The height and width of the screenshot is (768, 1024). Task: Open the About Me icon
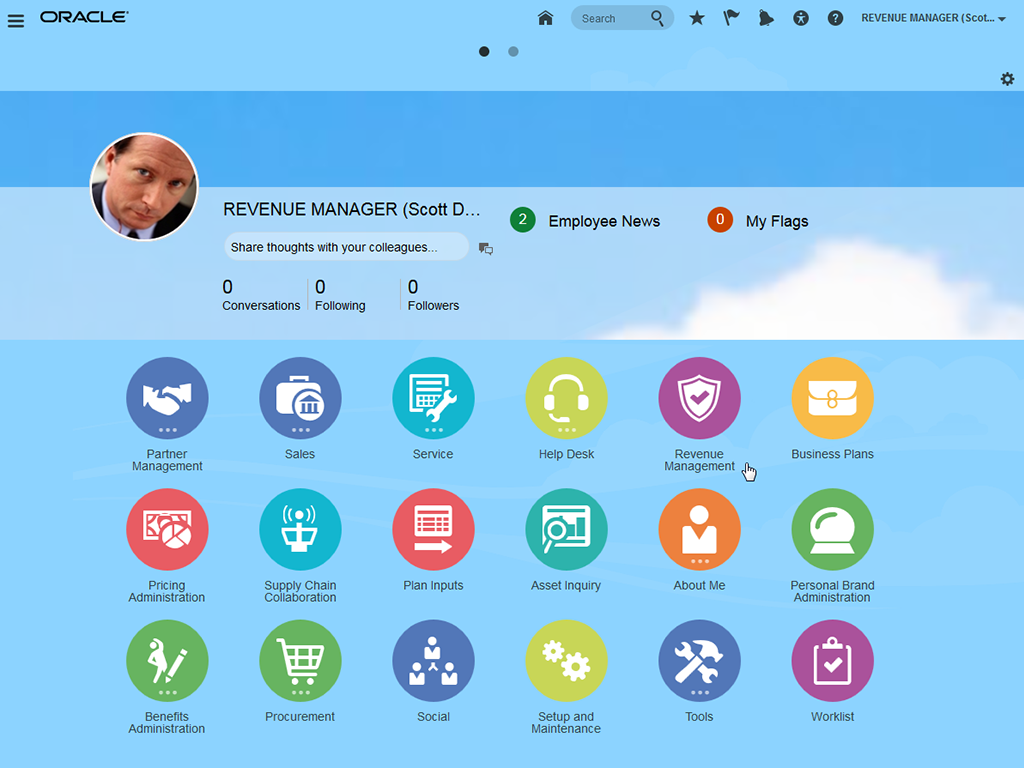pyautogui.click(x=699, y=530)
